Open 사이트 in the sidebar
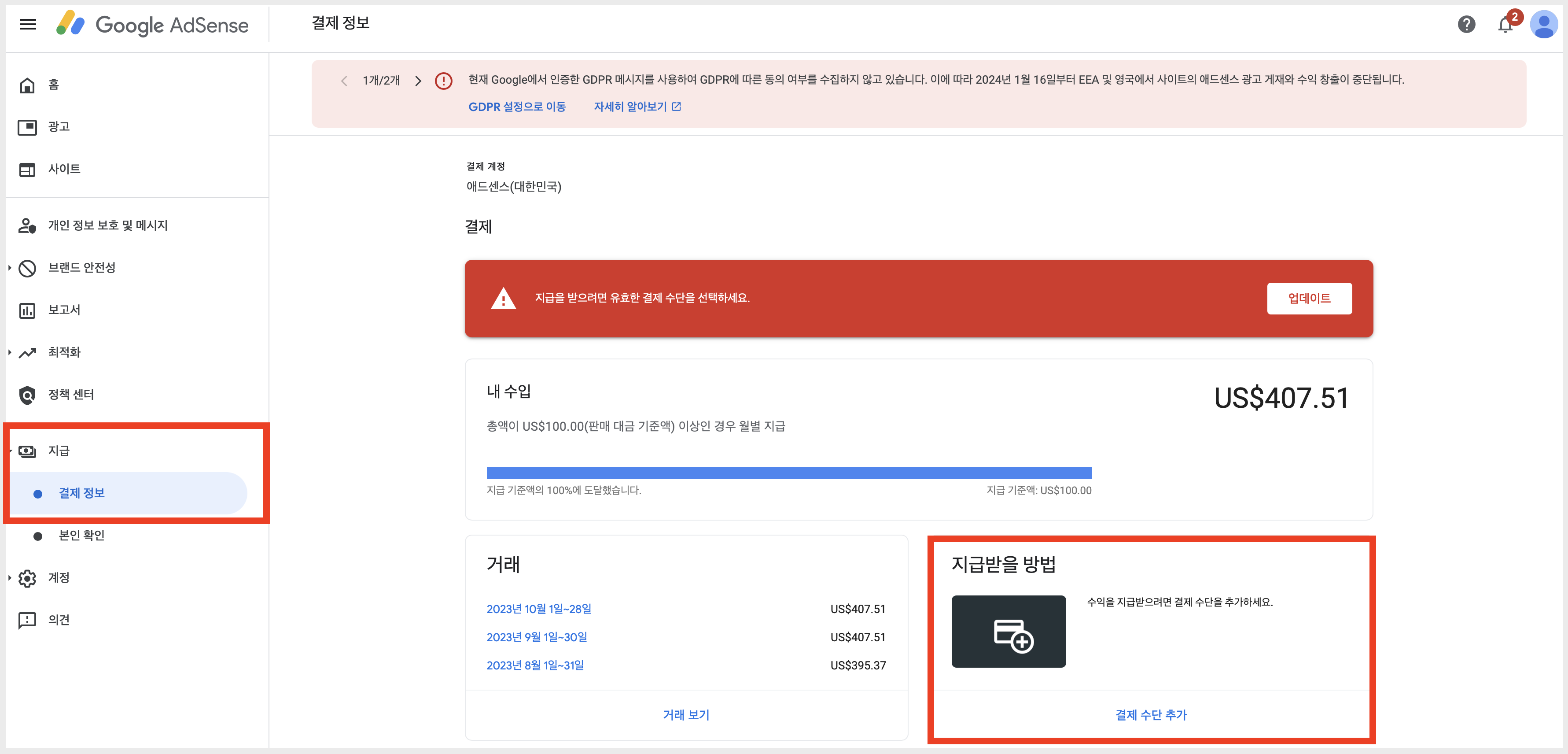This screenshot has height=754, width=1568. 64,169
